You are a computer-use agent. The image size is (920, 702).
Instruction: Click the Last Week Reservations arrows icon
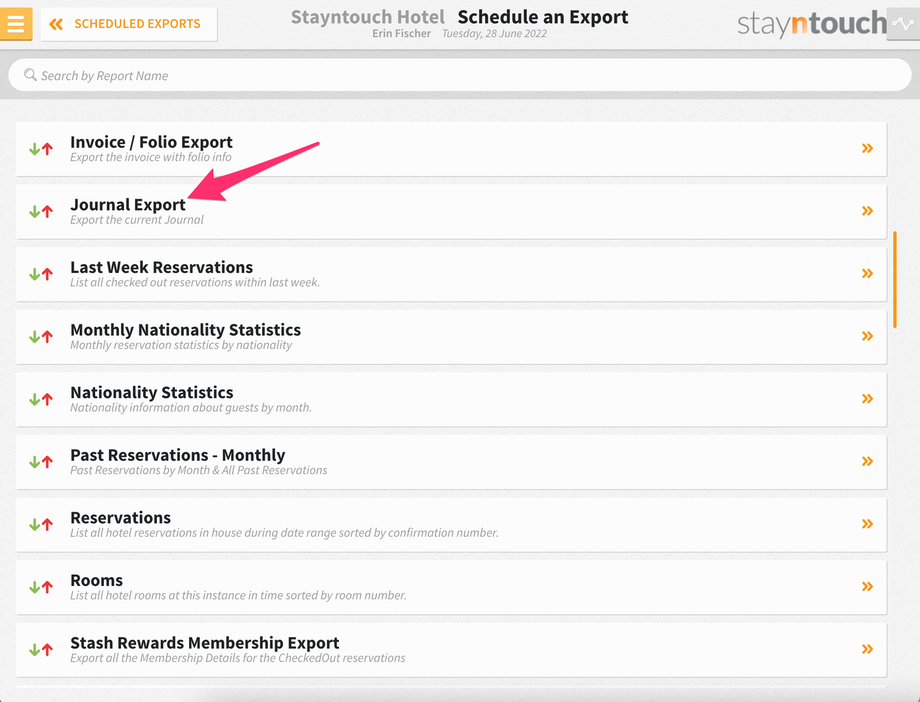pos(41,274)
